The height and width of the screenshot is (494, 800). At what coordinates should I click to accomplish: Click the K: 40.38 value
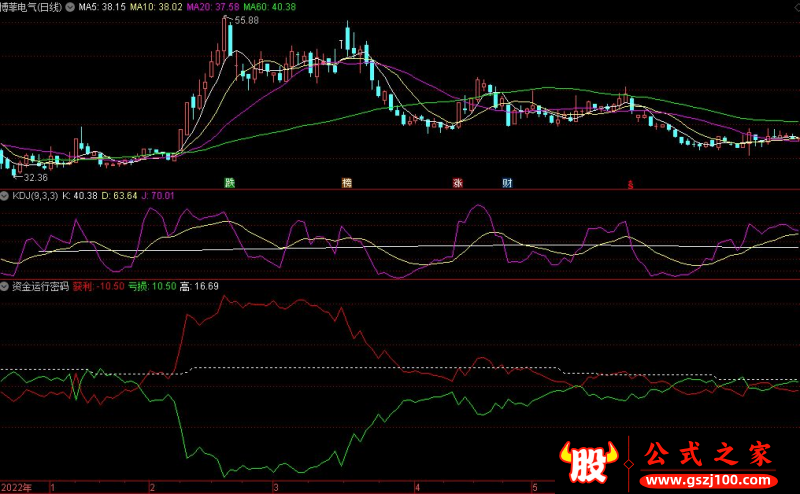[80, 196]
